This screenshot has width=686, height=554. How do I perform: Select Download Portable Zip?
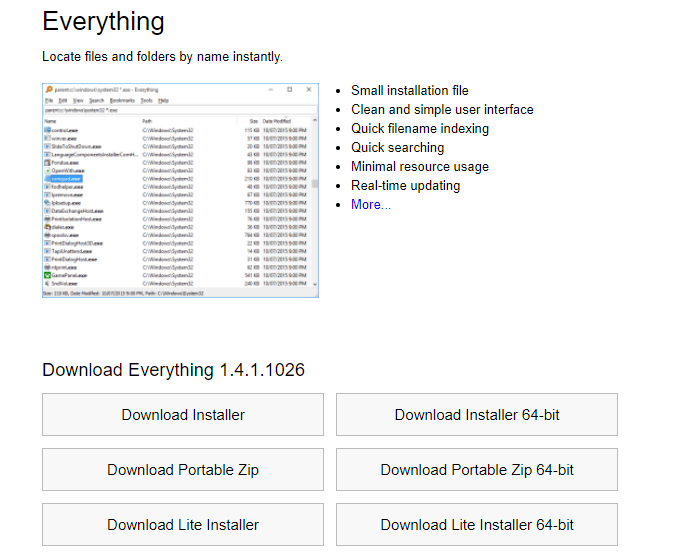(183, 470)
